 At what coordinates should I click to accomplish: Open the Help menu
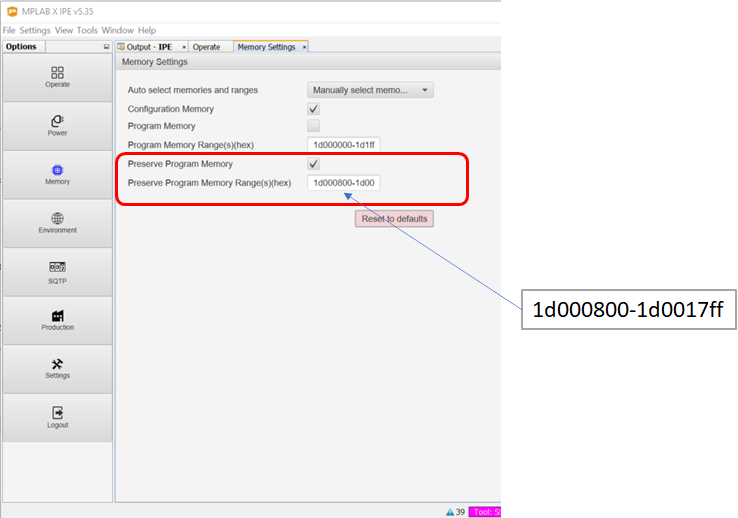(147, 30)
